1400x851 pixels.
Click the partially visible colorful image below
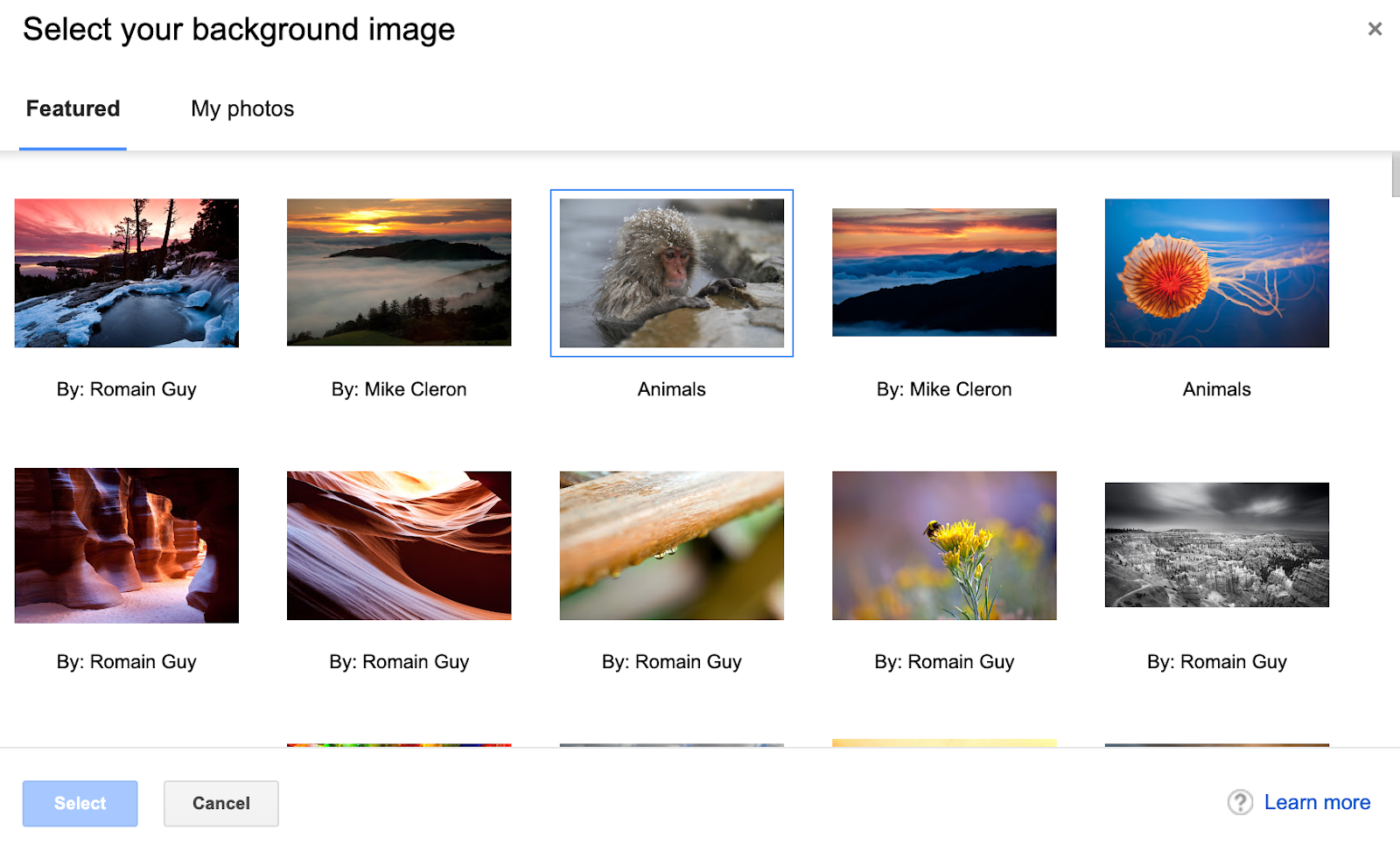tap(398, 743)
